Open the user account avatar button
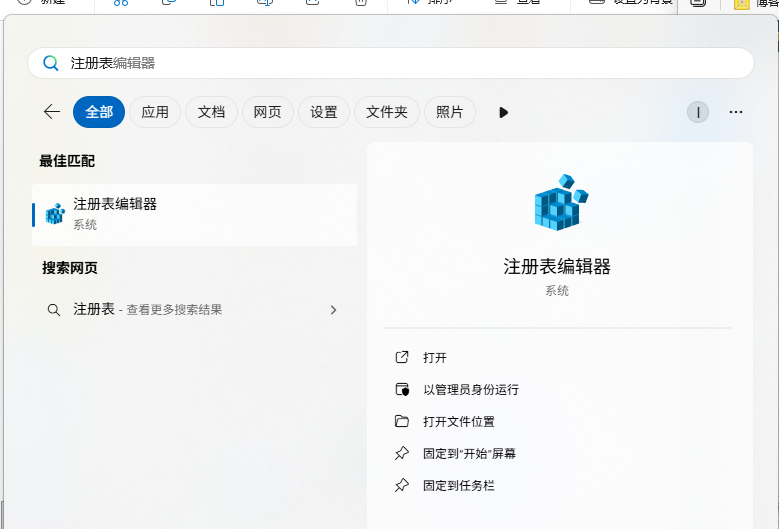 point(698,112)
